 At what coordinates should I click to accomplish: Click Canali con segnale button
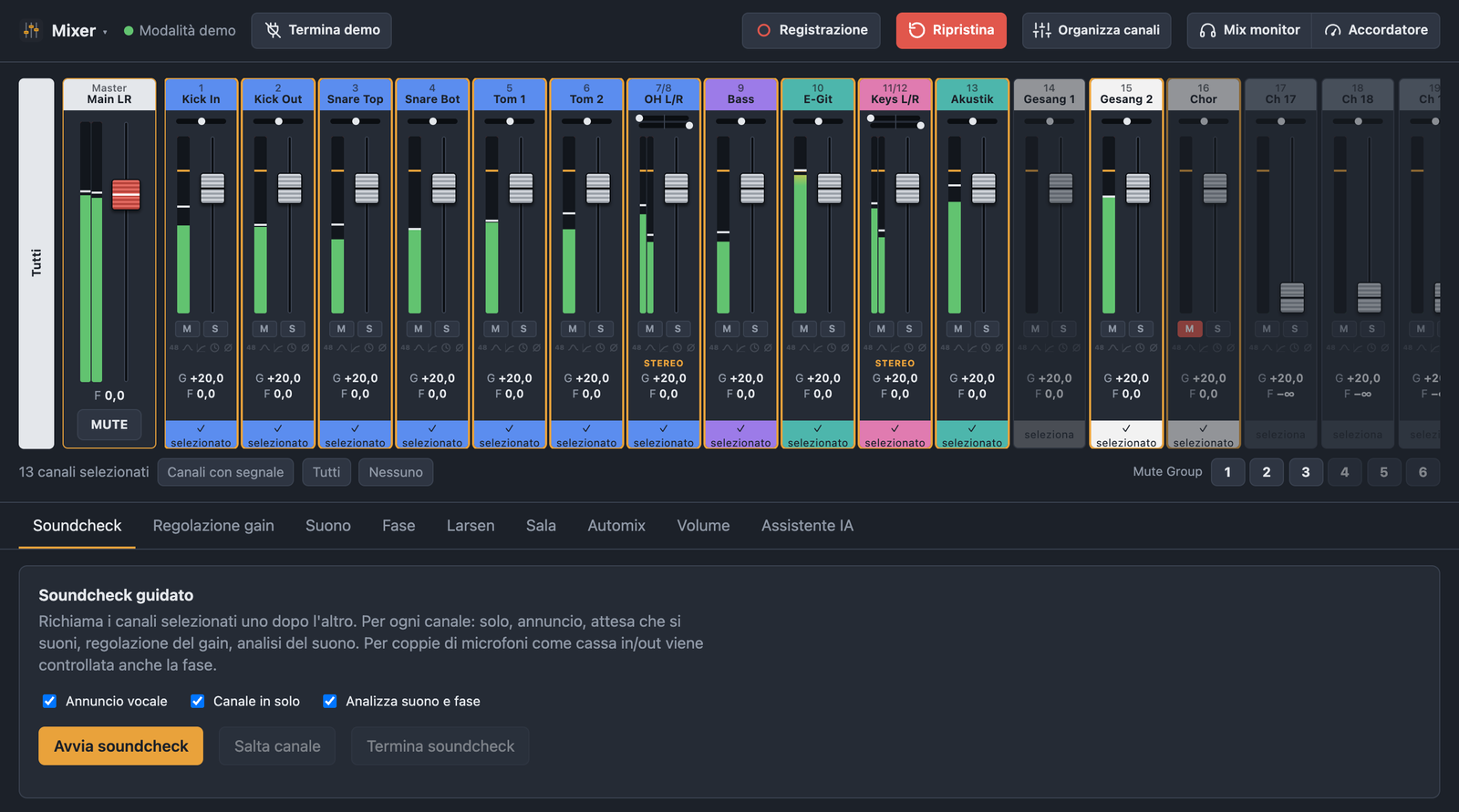[225, 472]
